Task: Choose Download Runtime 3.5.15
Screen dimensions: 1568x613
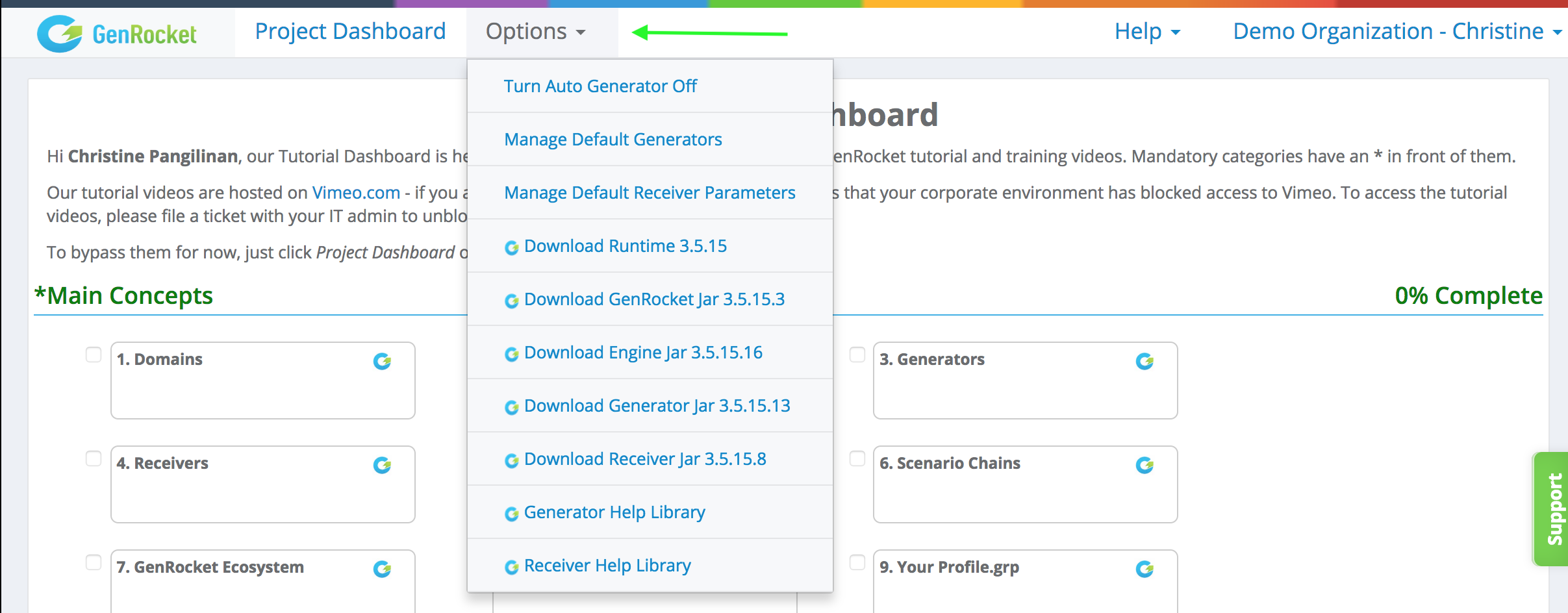Action: pos(650,245)
